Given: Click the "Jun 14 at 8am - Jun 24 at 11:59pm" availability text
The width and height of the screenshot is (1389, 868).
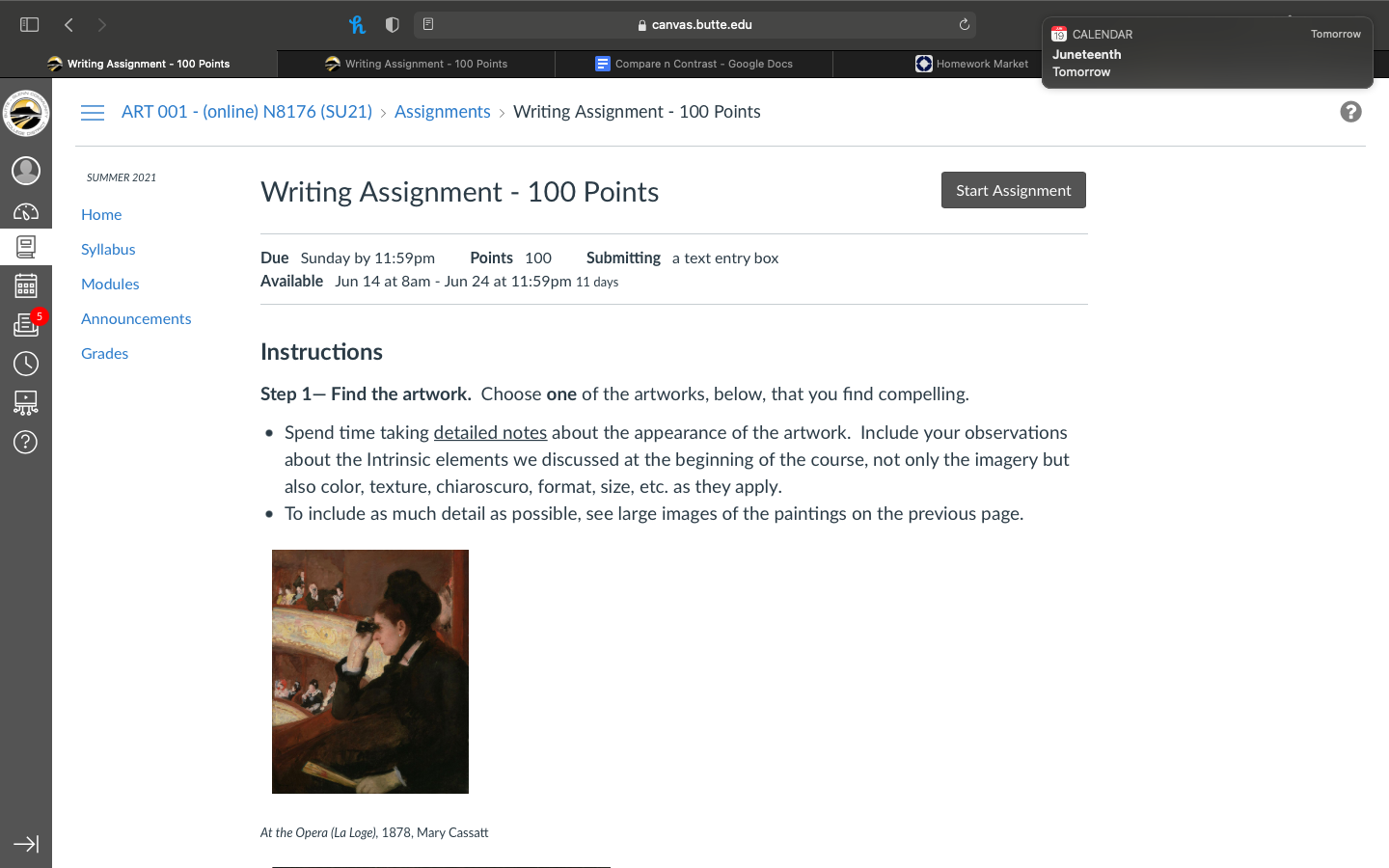Looking at the screenshot, I should click(x=453, y=282).
